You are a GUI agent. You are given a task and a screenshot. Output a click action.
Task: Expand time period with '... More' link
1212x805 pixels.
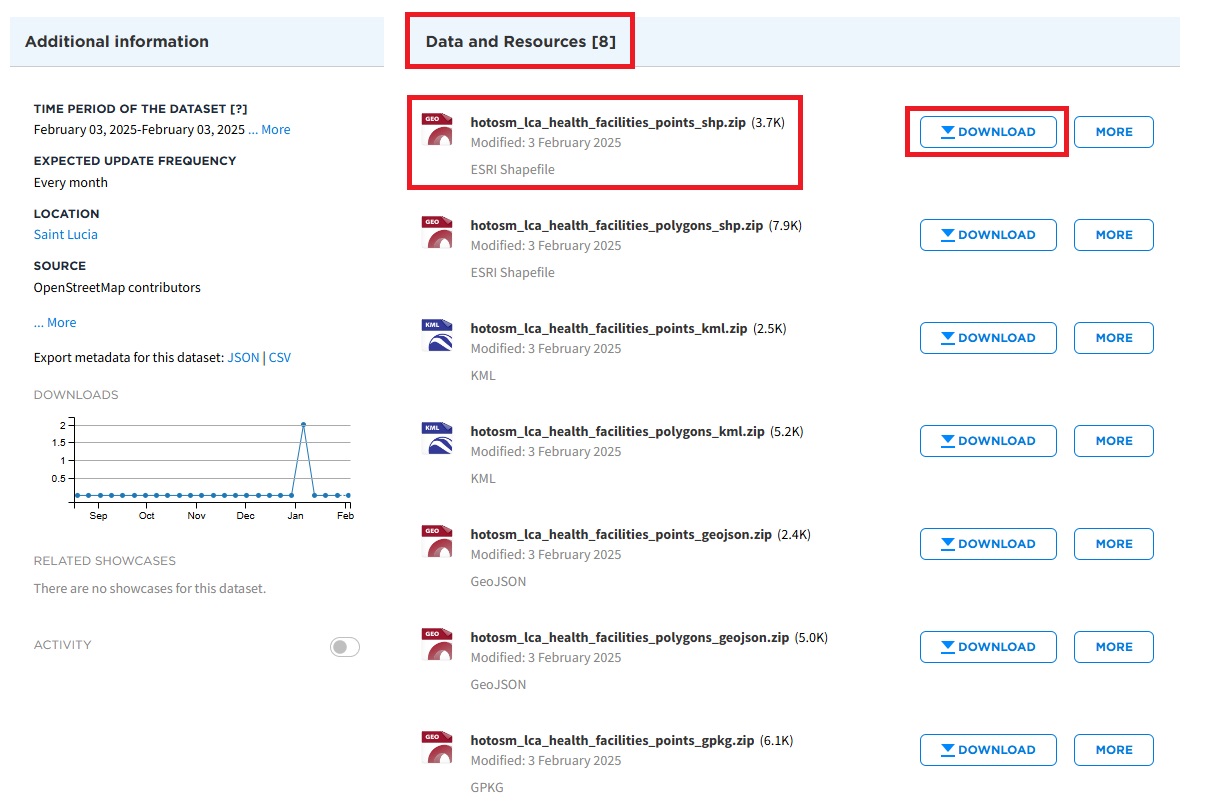point(269,130)
